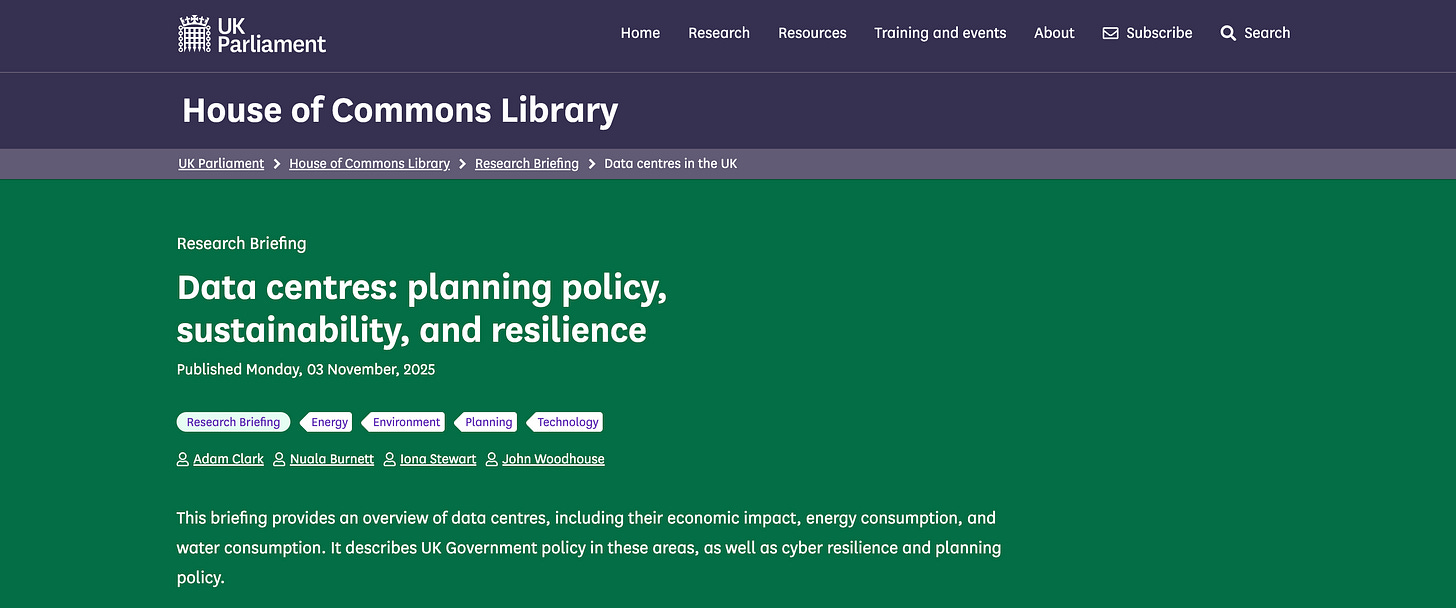Click the UK Parliament portcullis logo
1456x608 pixels.
tap(252, 34)
